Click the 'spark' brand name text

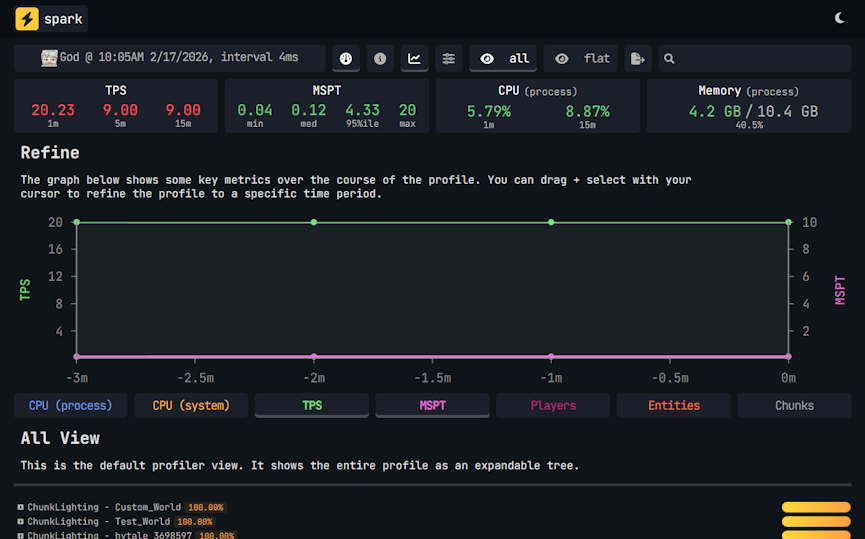[63, 19]
